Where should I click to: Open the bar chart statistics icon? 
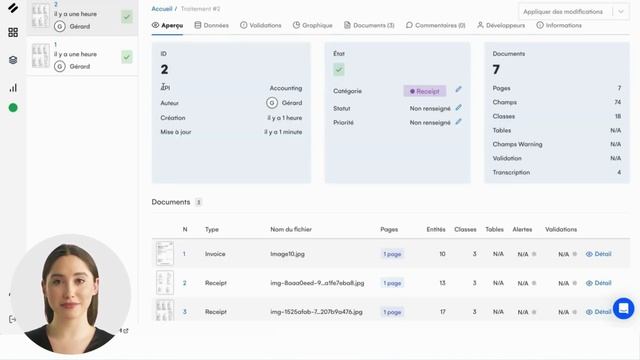[13, 88]
